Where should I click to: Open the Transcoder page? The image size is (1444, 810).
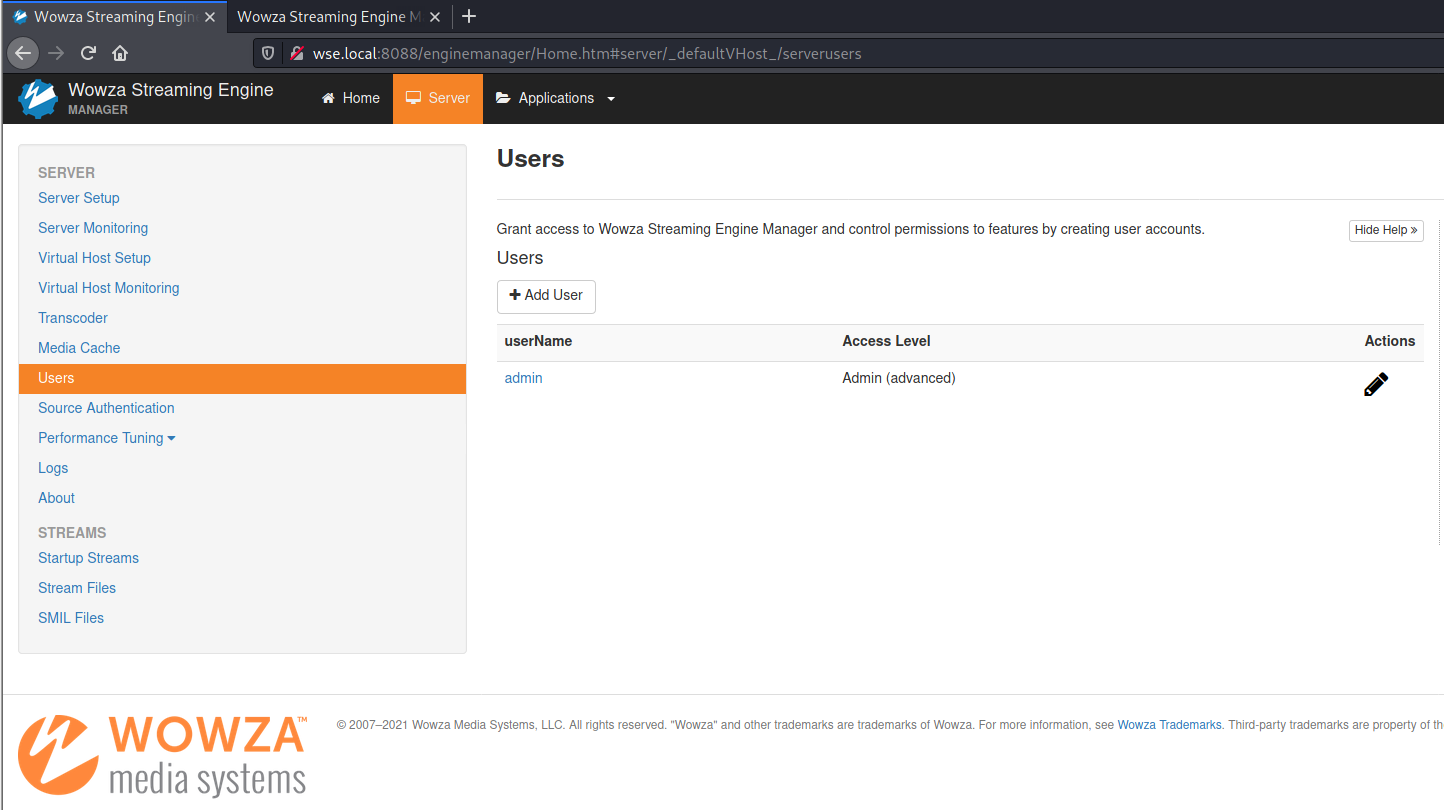pyautogui.click(x=73, y=318)
